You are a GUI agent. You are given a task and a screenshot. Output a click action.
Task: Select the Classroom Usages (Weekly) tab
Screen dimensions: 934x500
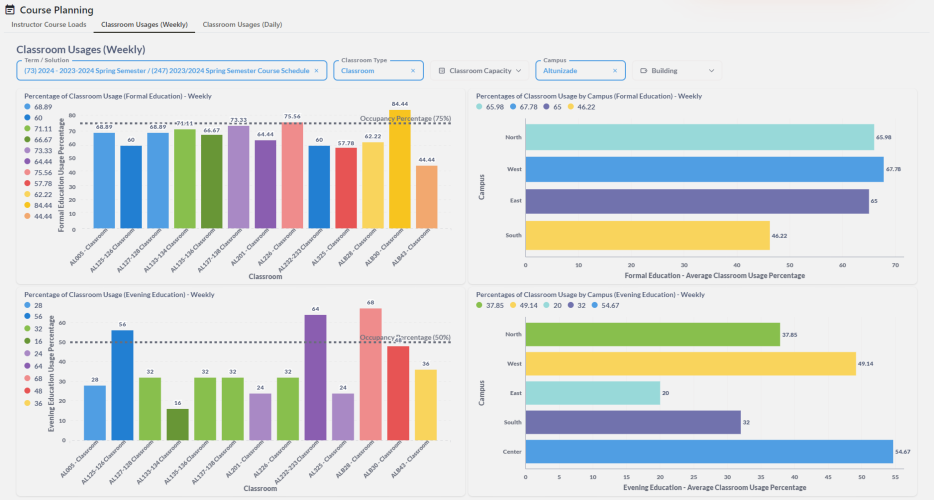point(144,24)
